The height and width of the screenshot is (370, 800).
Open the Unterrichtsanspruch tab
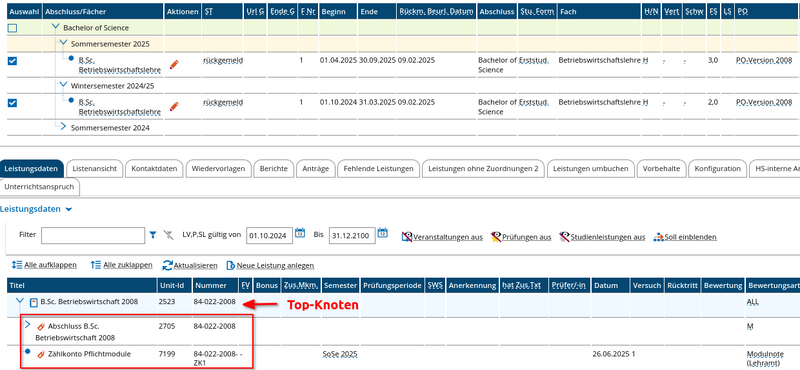40,187
